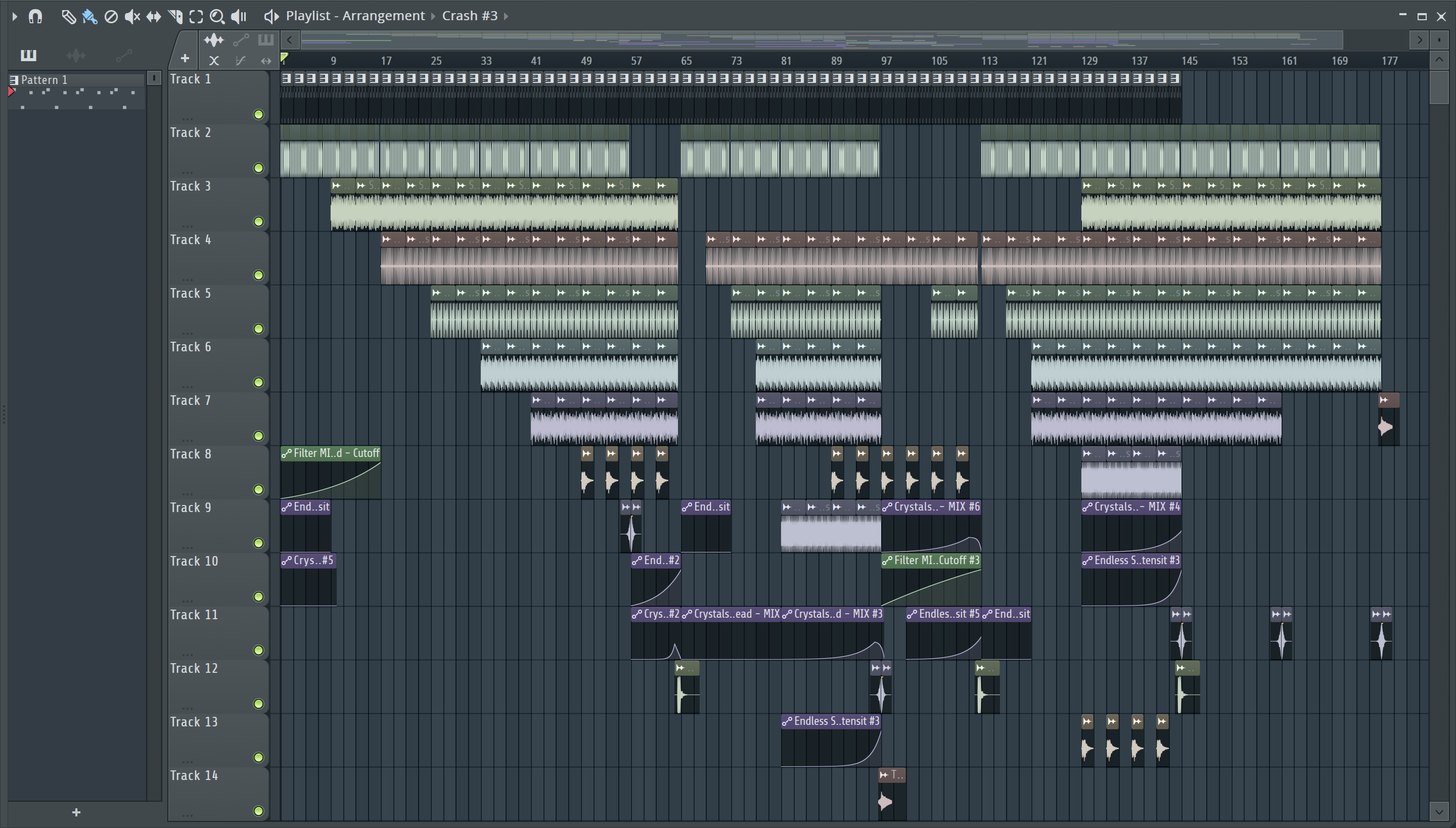1456x828 pixels.
Task: Select the Draw pencil tool
Action: pos(68,17)
